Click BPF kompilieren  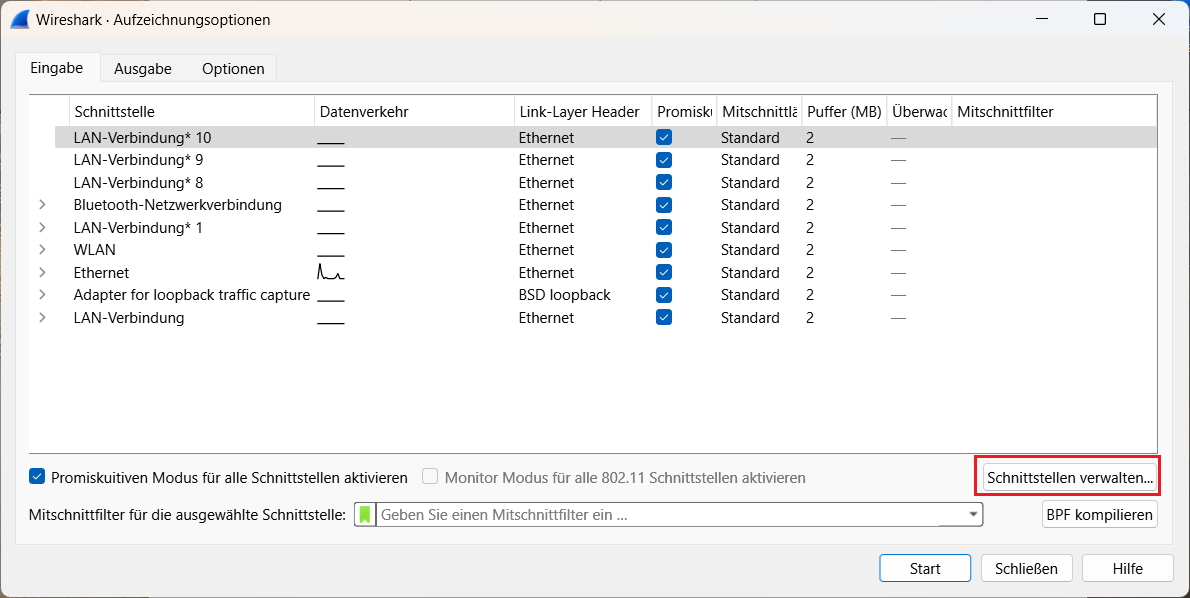(x=1099, y=514)
